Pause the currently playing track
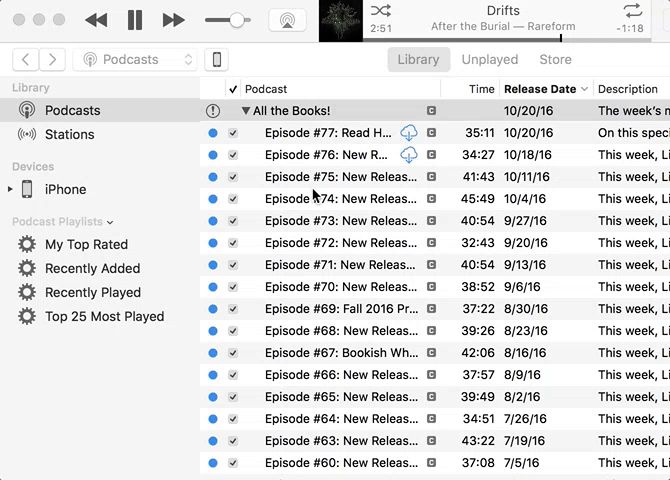The image size is (670, 480). 135,20
